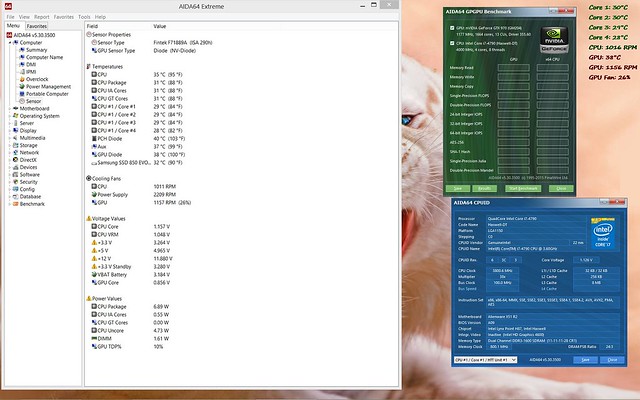This screenshot has height=400, width=640.
Task: Select the Portable Computer icon
Action: point(22,94)
